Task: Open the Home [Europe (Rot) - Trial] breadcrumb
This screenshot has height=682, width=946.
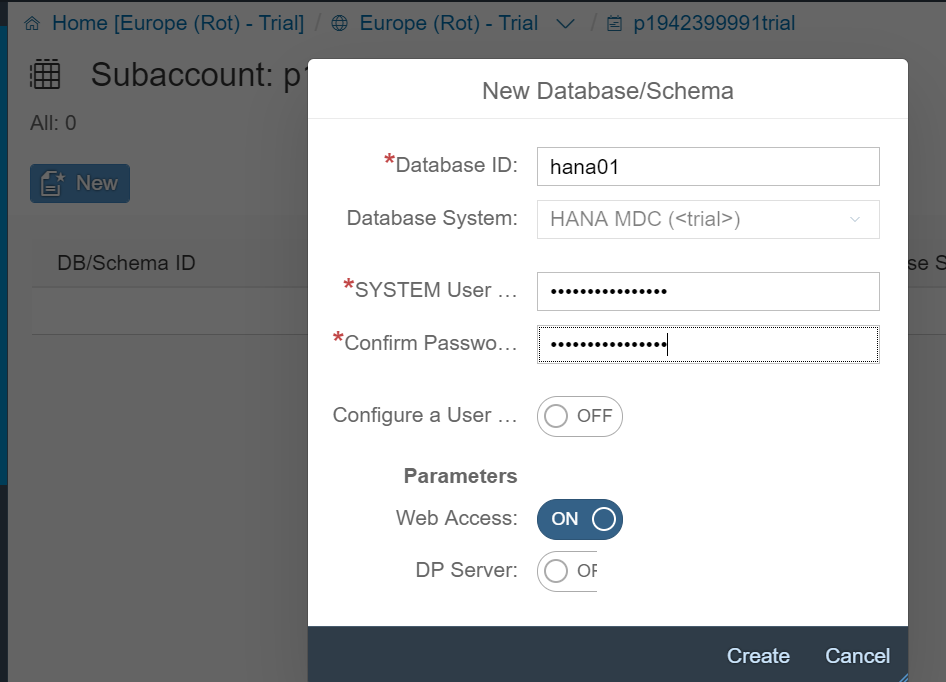Action: 177,23
